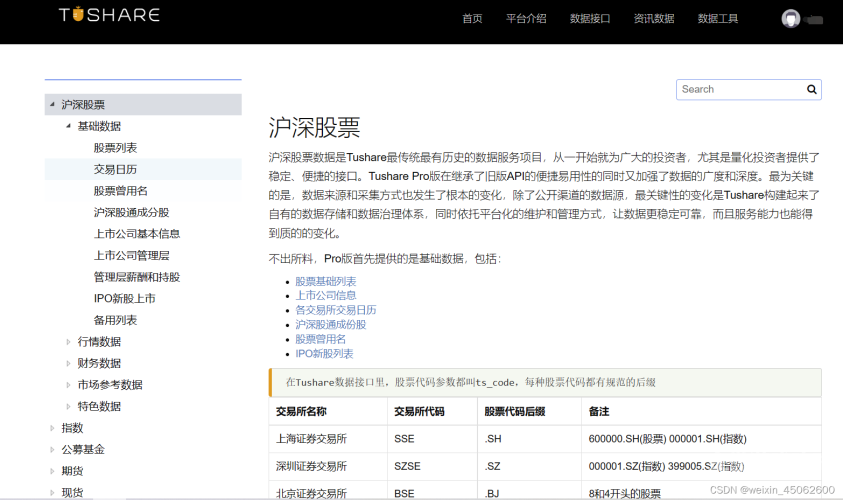843x500 pixels.
Task: Open 上市公司管理层 in the sidebar
Action: 131,255
